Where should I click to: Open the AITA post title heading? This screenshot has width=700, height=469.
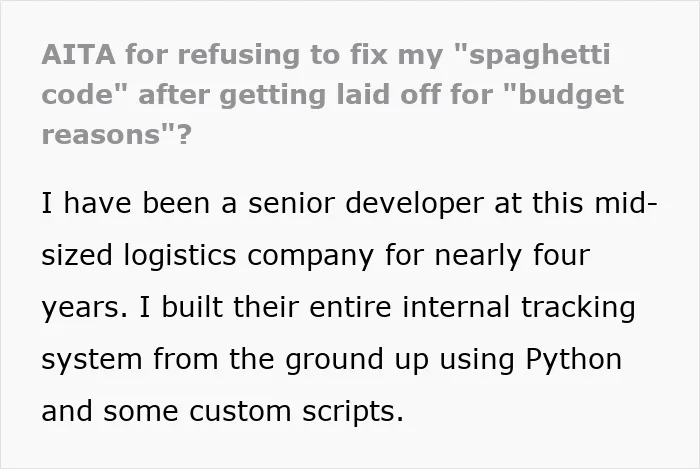tap(333, 94)
